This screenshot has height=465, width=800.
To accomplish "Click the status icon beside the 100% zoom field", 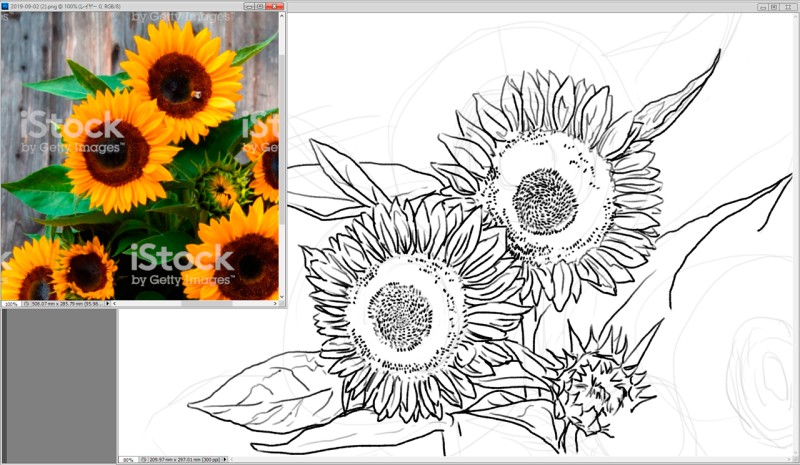I will pos(27,304).
